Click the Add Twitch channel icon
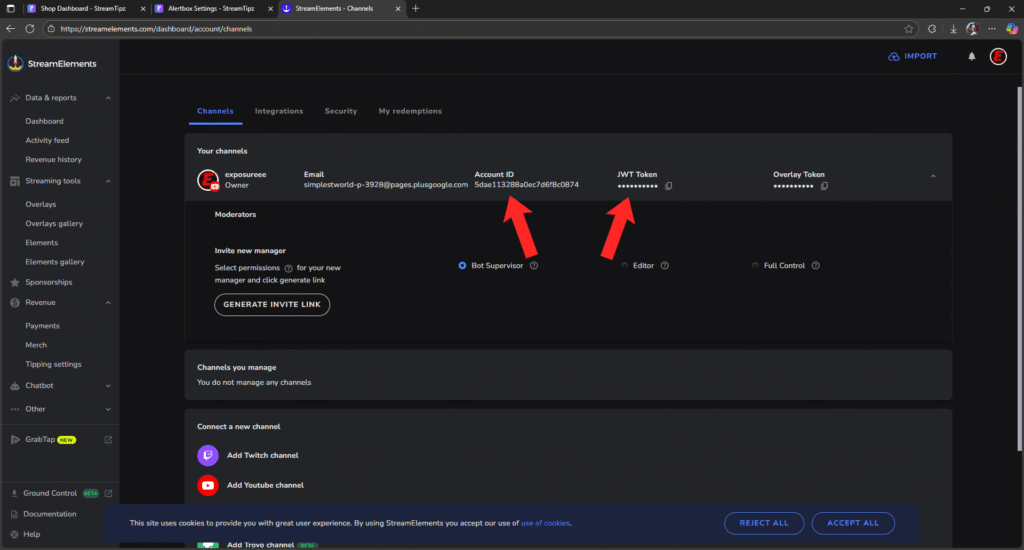The height and width of the screenshot is (550, 1024). click(208, 455)
